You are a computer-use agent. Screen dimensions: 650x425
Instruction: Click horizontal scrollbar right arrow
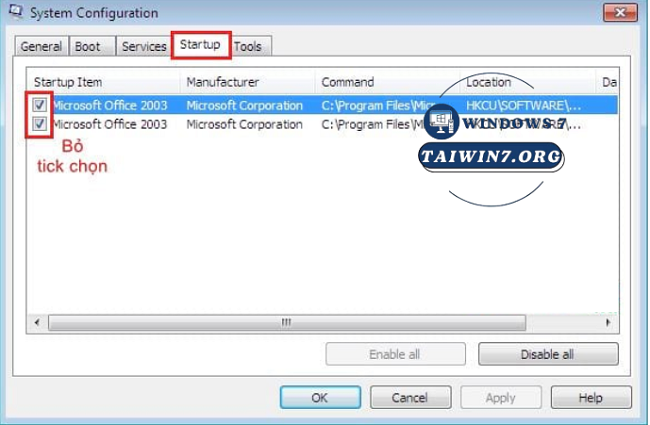coord(608,322)
